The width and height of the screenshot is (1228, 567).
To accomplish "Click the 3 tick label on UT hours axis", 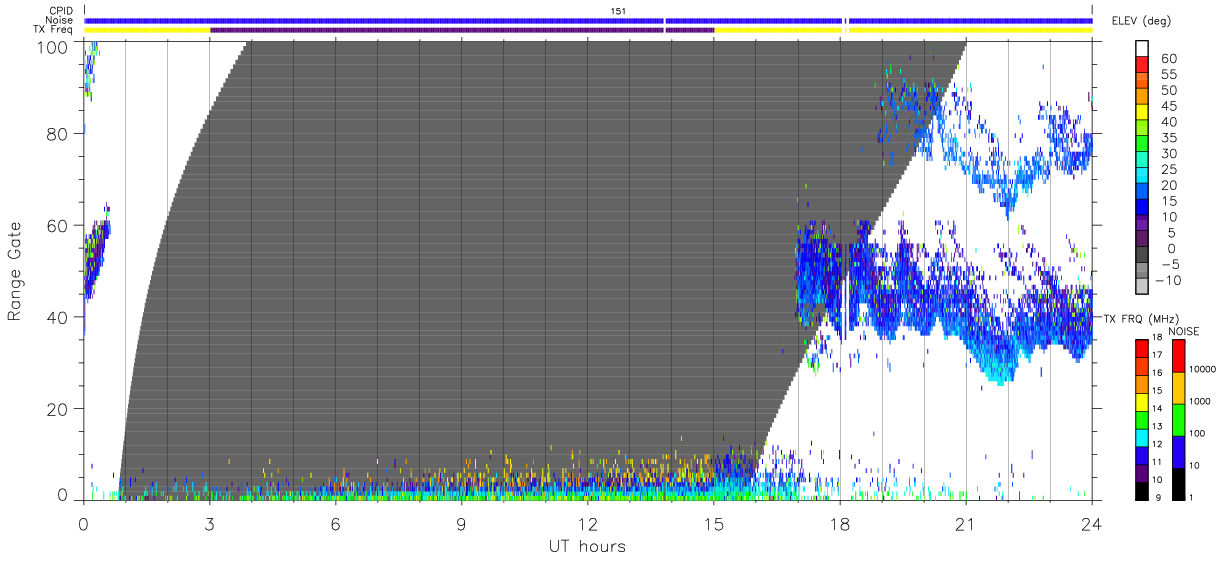I will tap(209, 523).
